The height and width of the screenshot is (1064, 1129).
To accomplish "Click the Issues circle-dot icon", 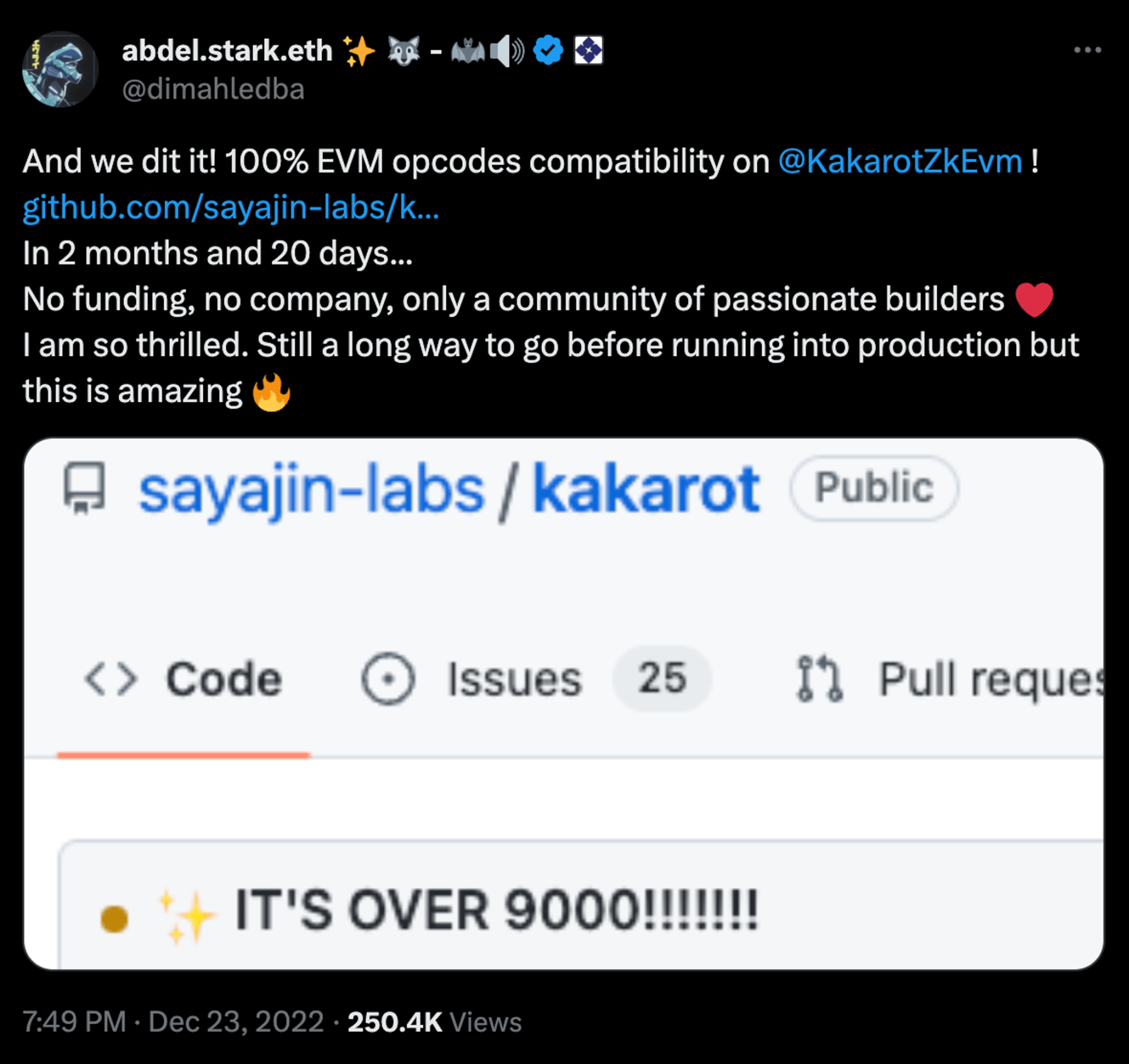I will [x=388, y=679].
